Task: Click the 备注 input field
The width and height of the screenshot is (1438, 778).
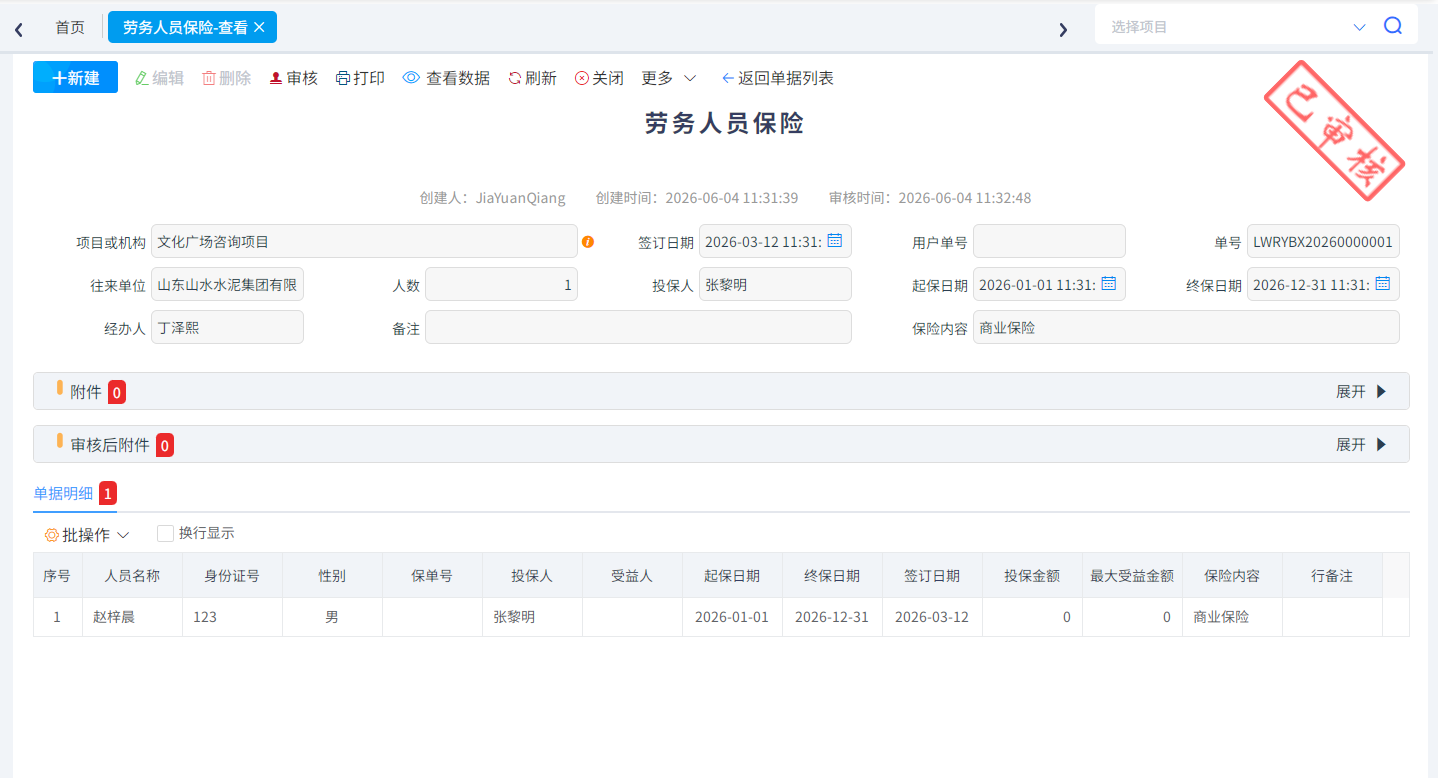Action: coord(638,327)
